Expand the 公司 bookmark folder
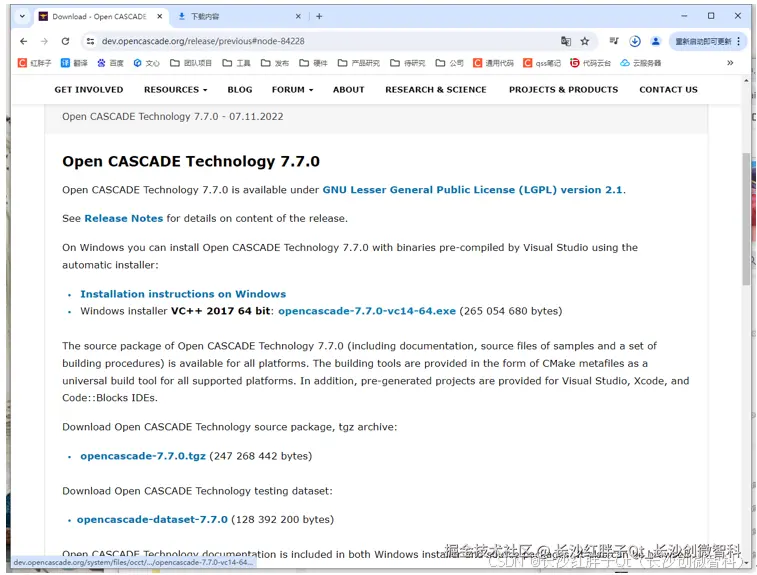Screen dimensions: 757x575 point(449,63)
